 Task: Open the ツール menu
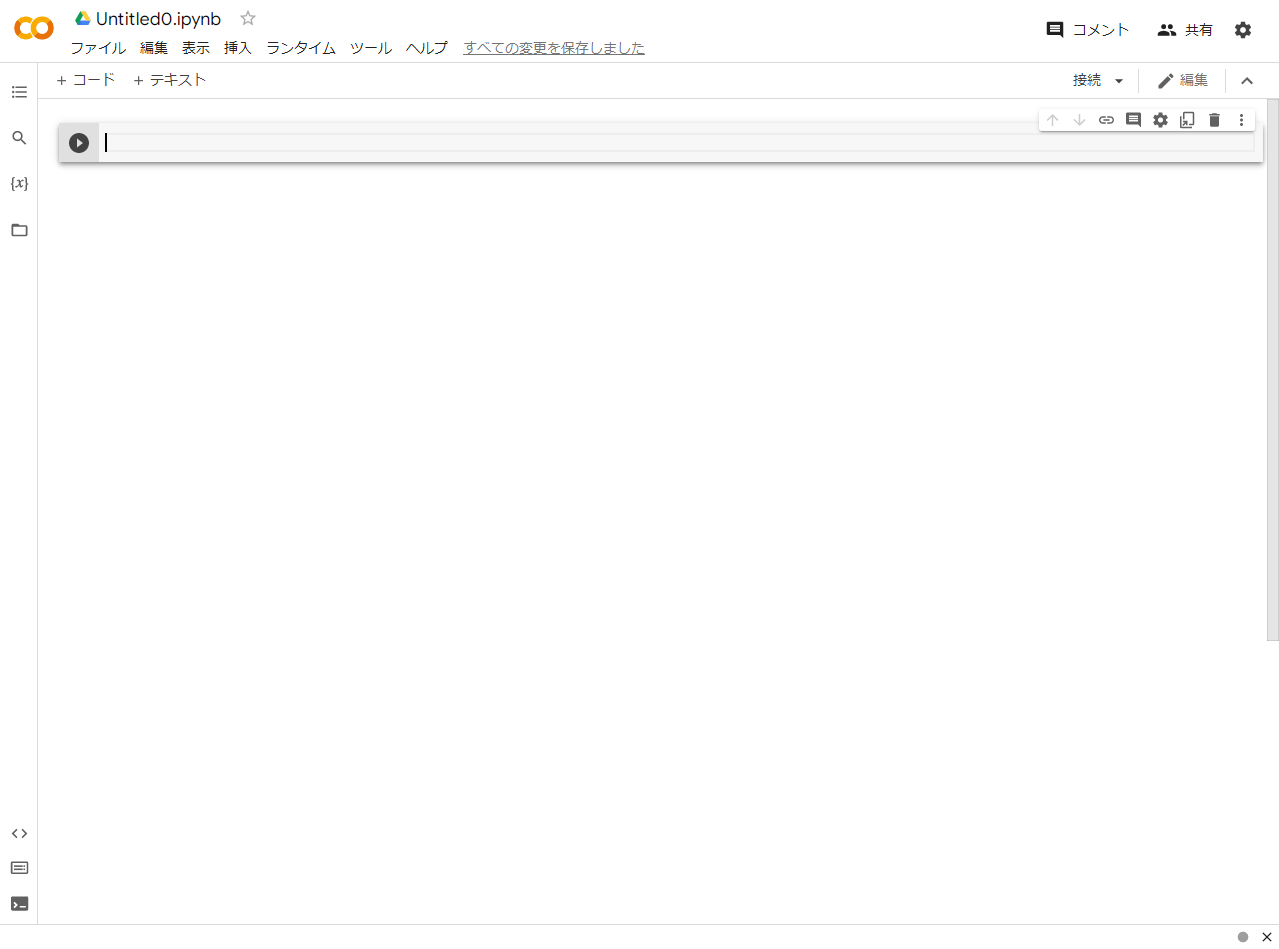[371, 48]
